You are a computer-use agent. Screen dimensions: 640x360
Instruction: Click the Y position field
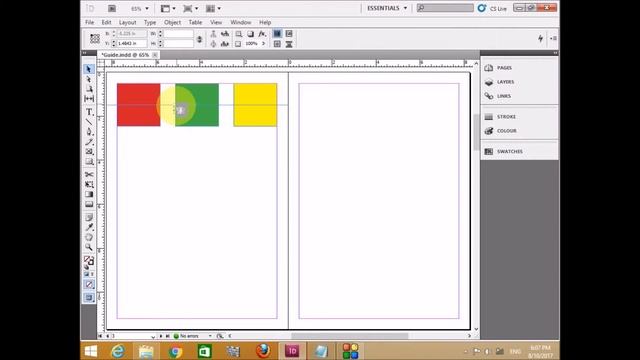[132, 43]
